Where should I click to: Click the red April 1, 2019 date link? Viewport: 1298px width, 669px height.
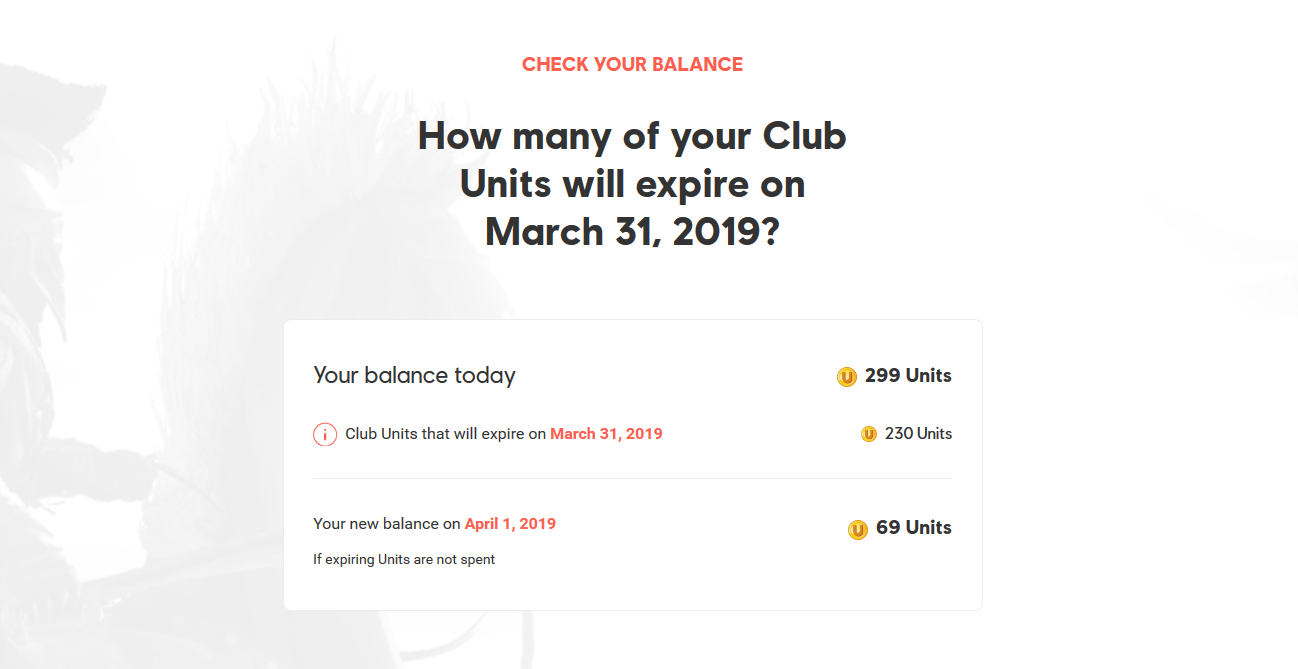(510, 524)
